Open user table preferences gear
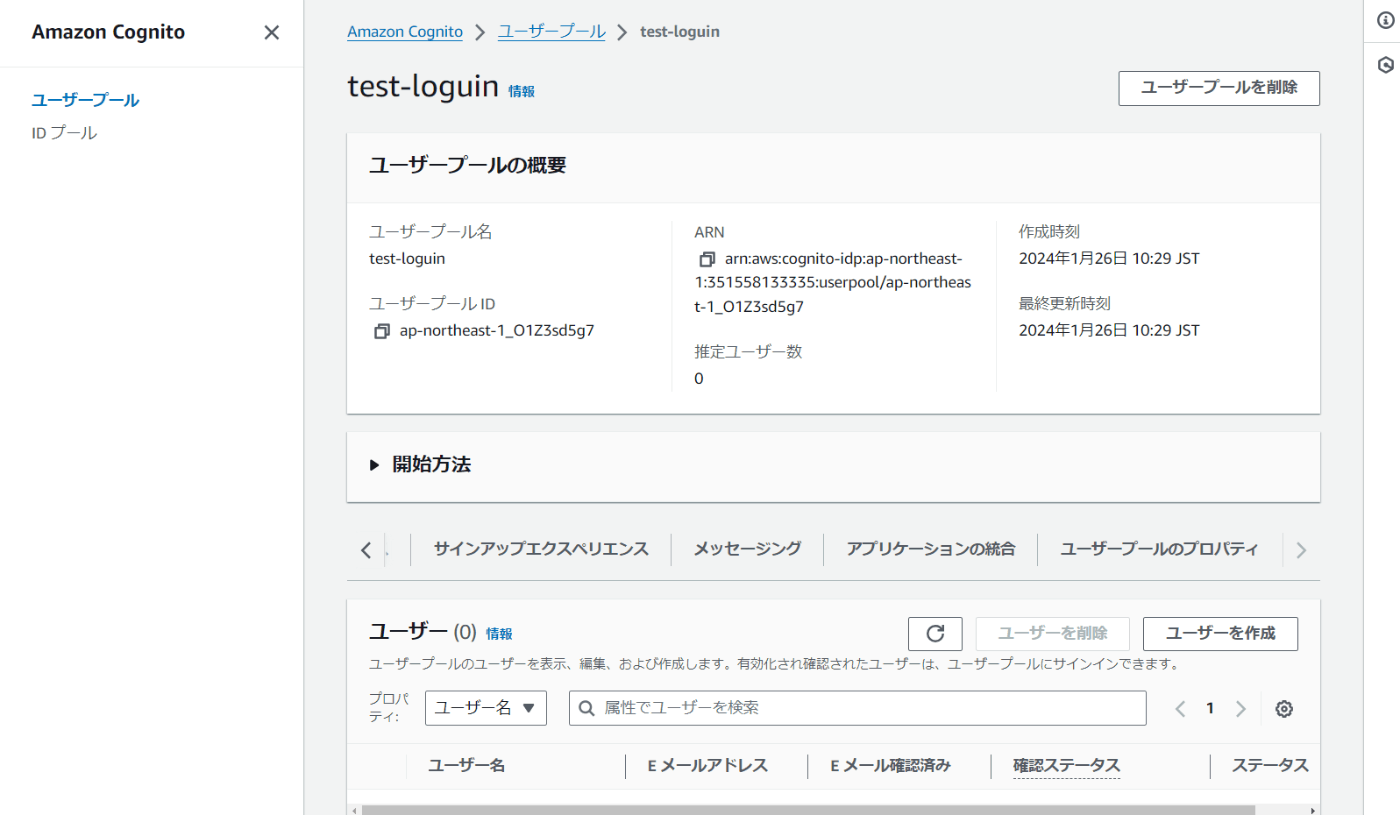 (1284, 709)
